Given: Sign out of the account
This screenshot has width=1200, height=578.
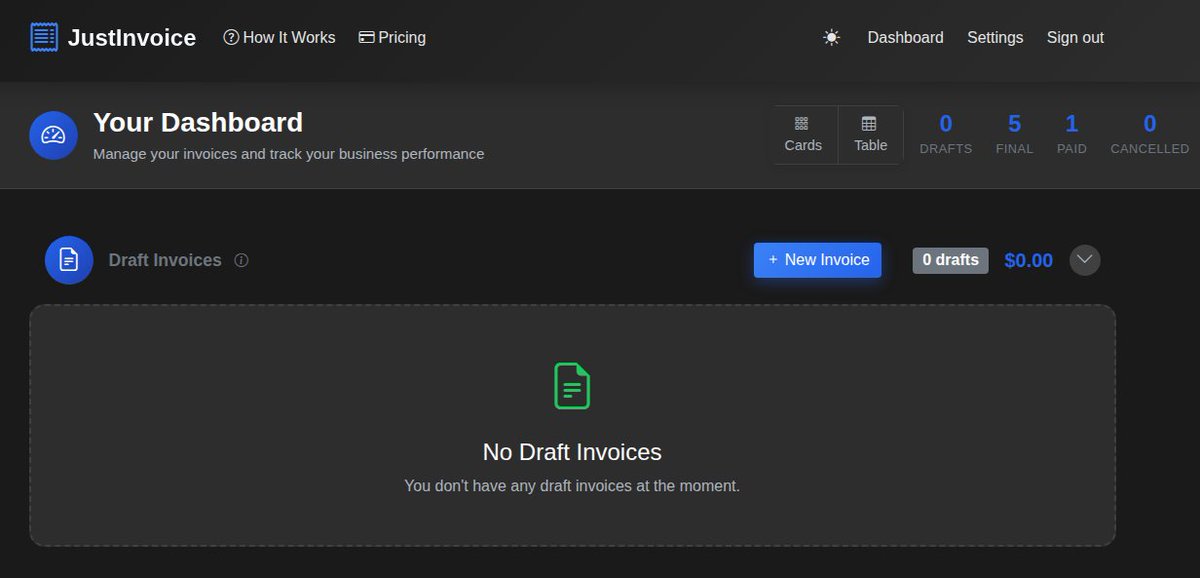Looking at the screenshot, I should pyautogui.click(x=1075, y=37).
